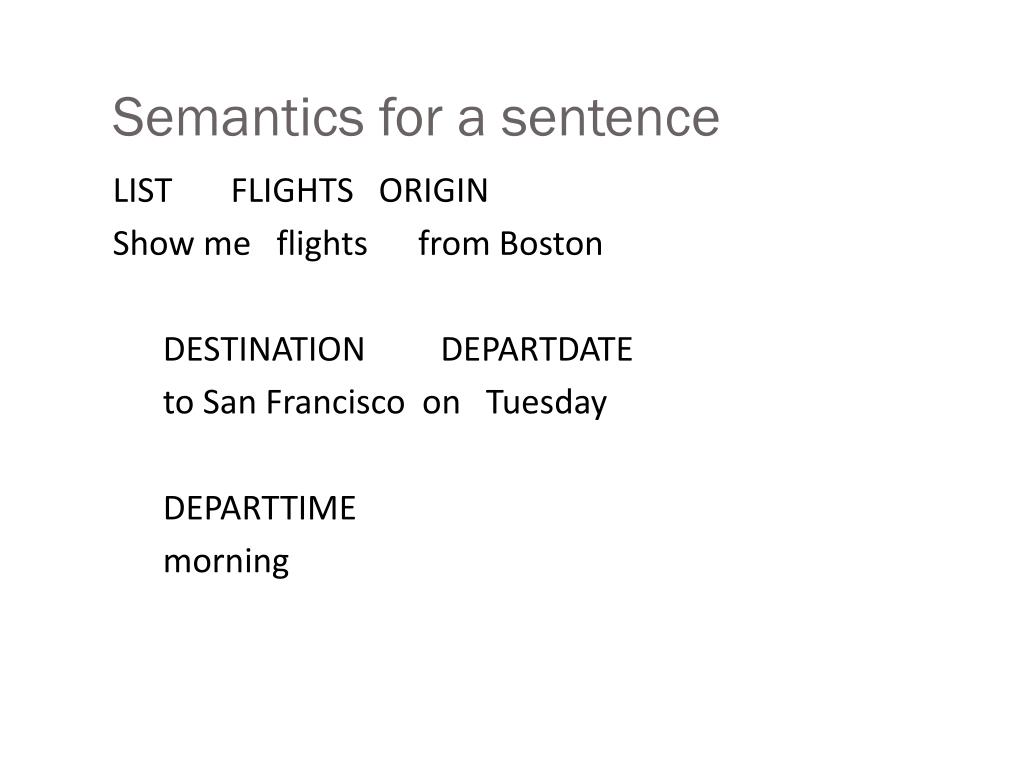The width and height of the screenshot is (1024, 768).
Task: Select the LIST label
Action: pos(142,191)
